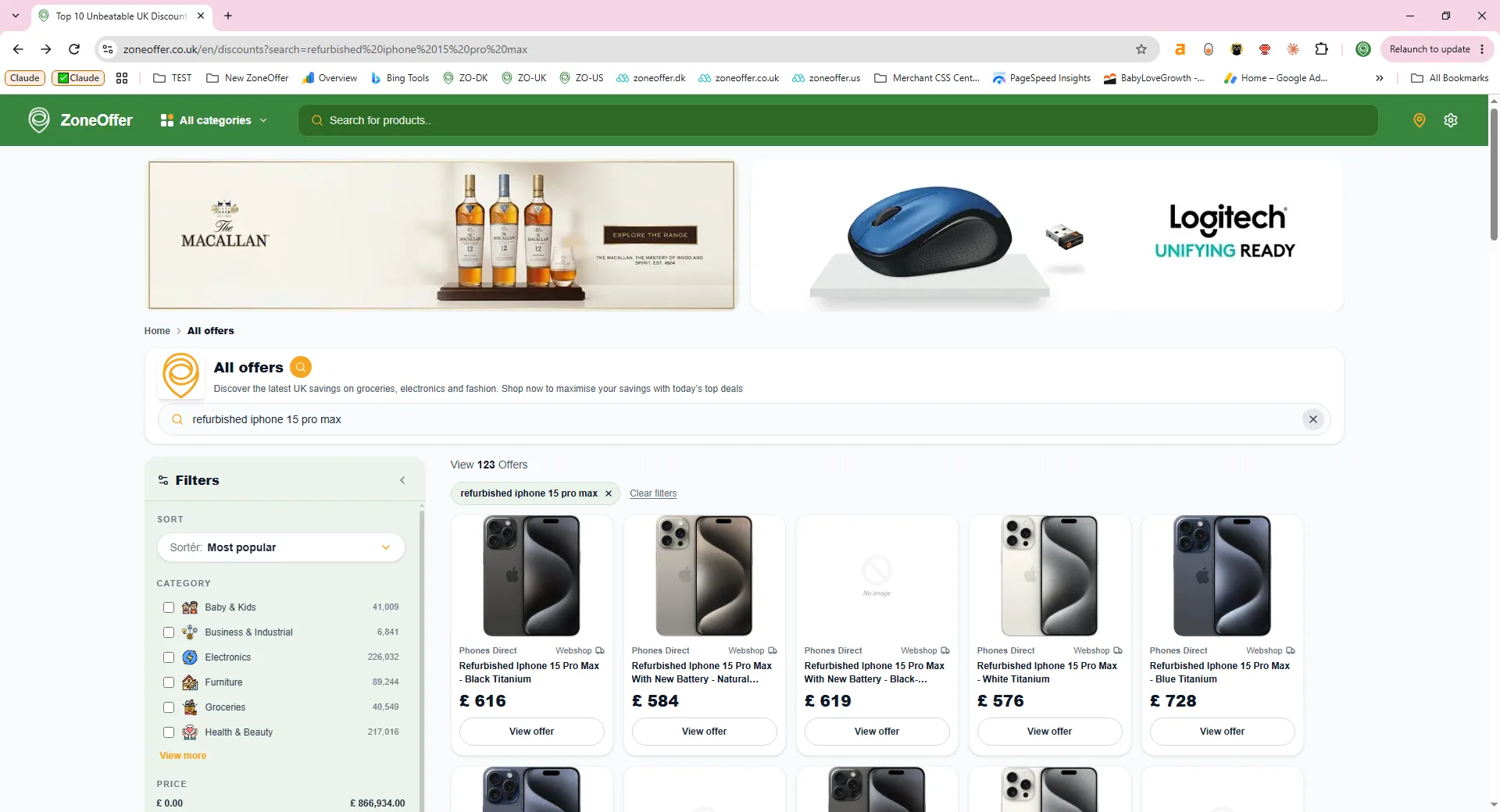View offer for White Titanium iPhone at £576
This screenshot has height=812, width=1500.
1050,732
